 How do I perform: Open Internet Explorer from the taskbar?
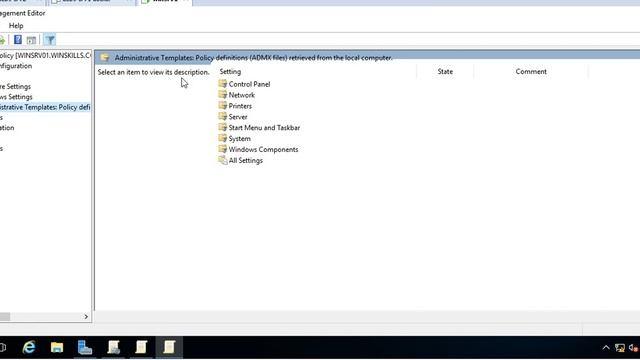(x=29, y=347)
